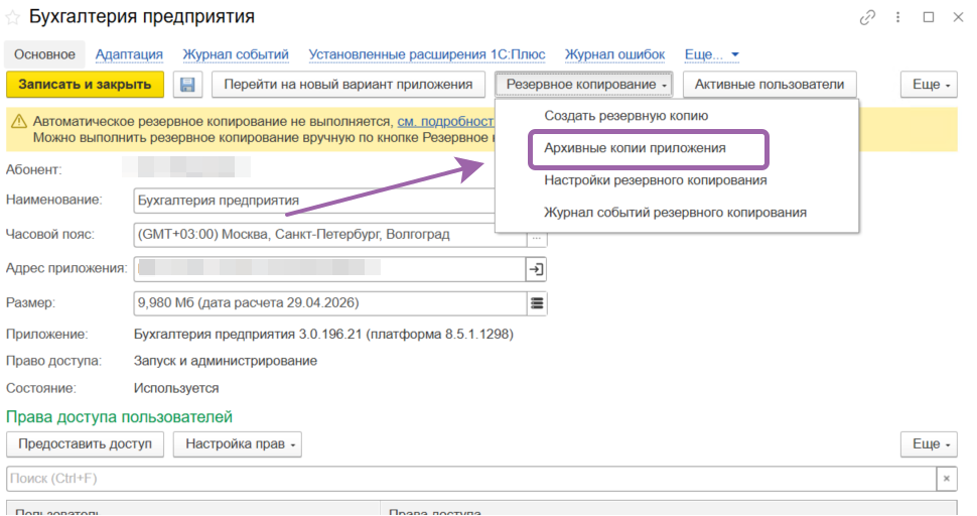The height and width of the screenshot is (516, 977).
Task: Open application address via arrow icon
Action: coord(536,269)
